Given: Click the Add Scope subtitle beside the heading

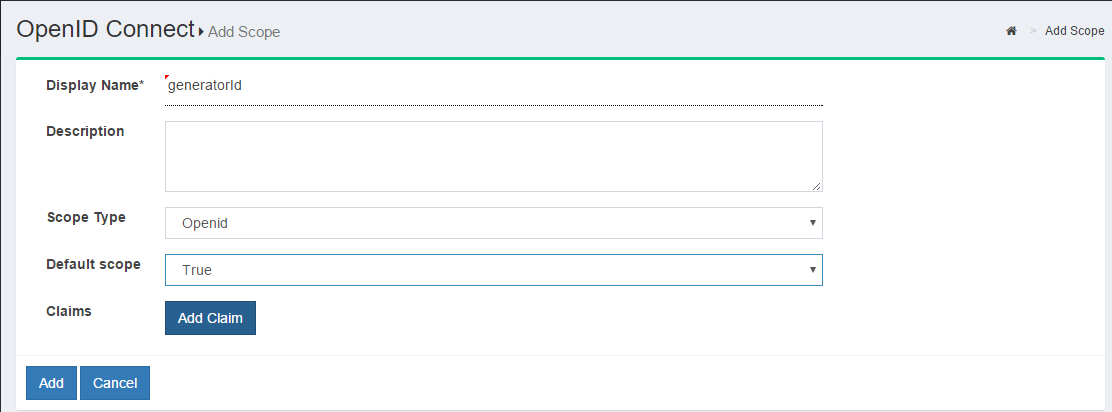Looking at the screenshot, I should pyautogui.click(x=244, y=32).
